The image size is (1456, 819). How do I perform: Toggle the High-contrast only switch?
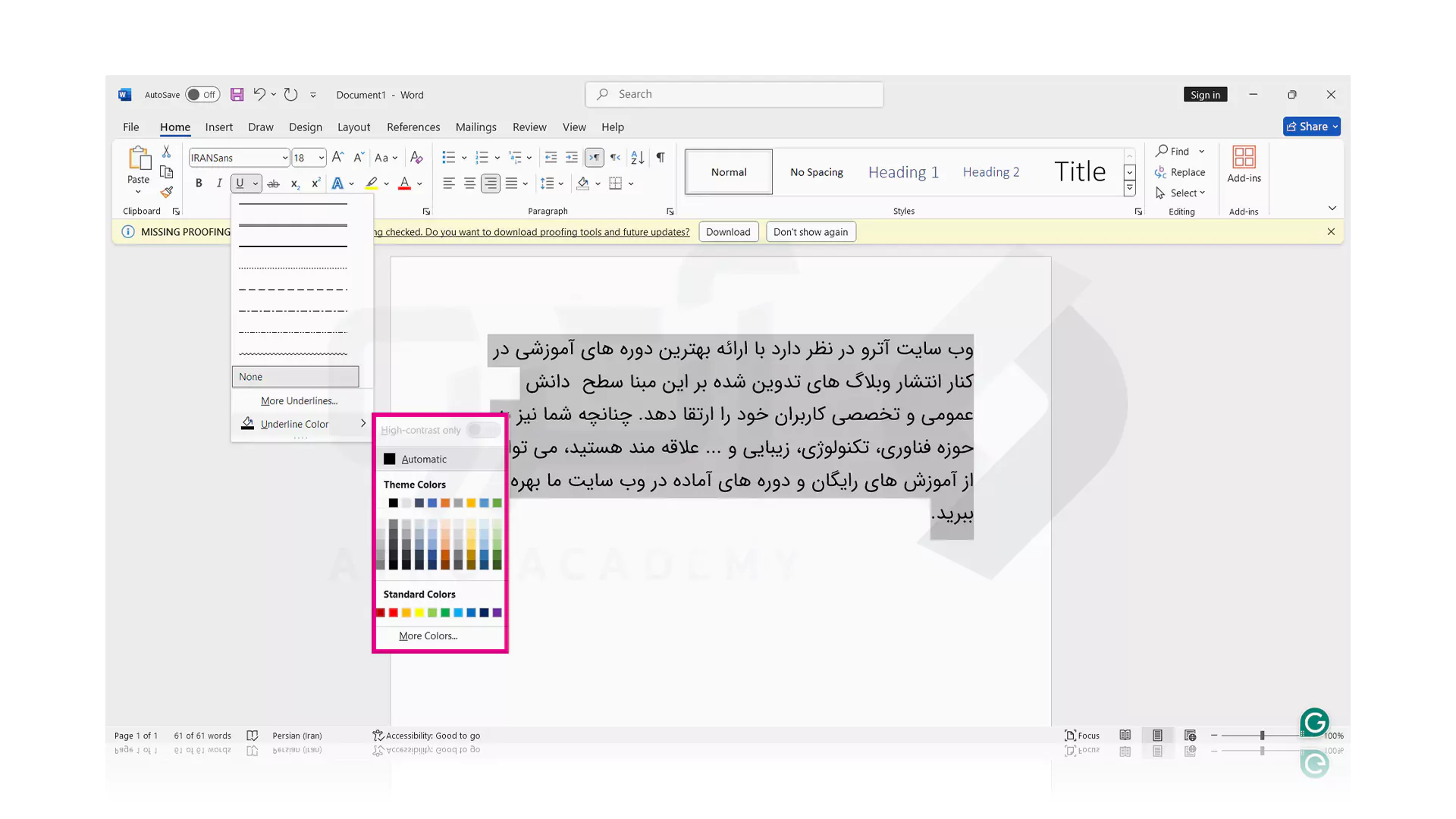pyautogui.click(x=483, y=430)
